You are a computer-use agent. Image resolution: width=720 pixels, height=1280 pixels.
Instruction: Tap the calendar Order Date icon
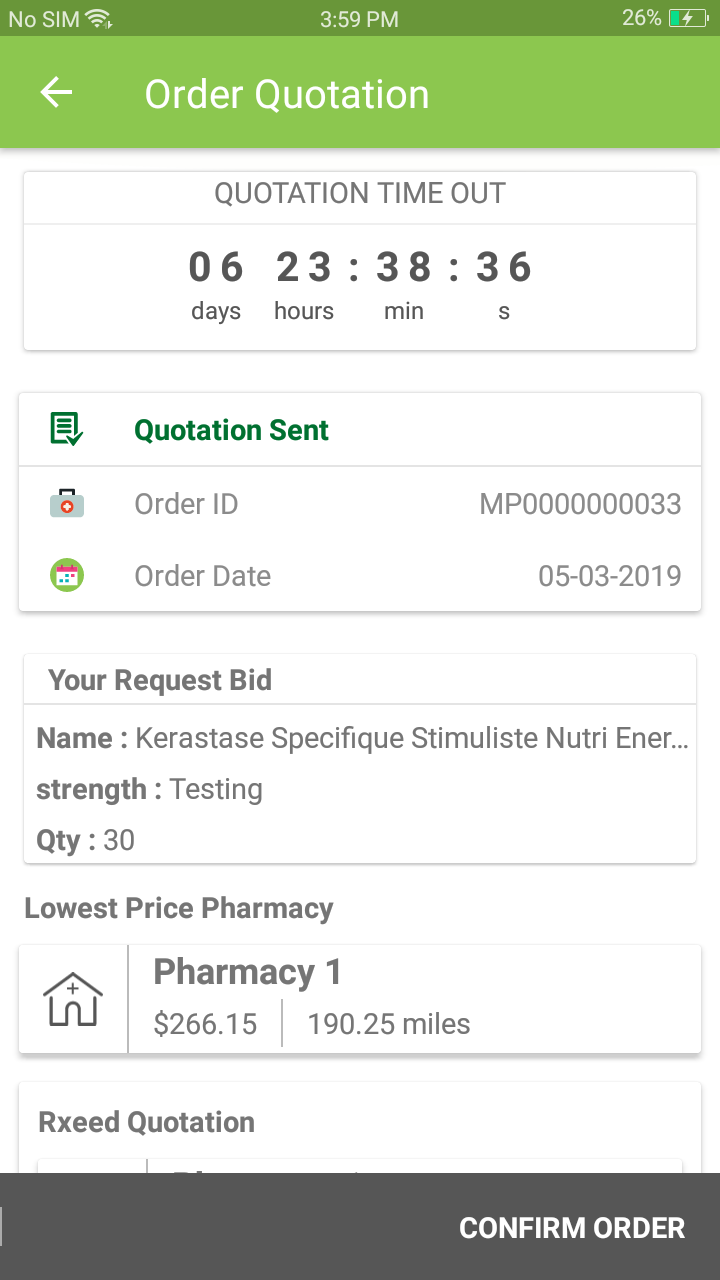tap(67, 576)
